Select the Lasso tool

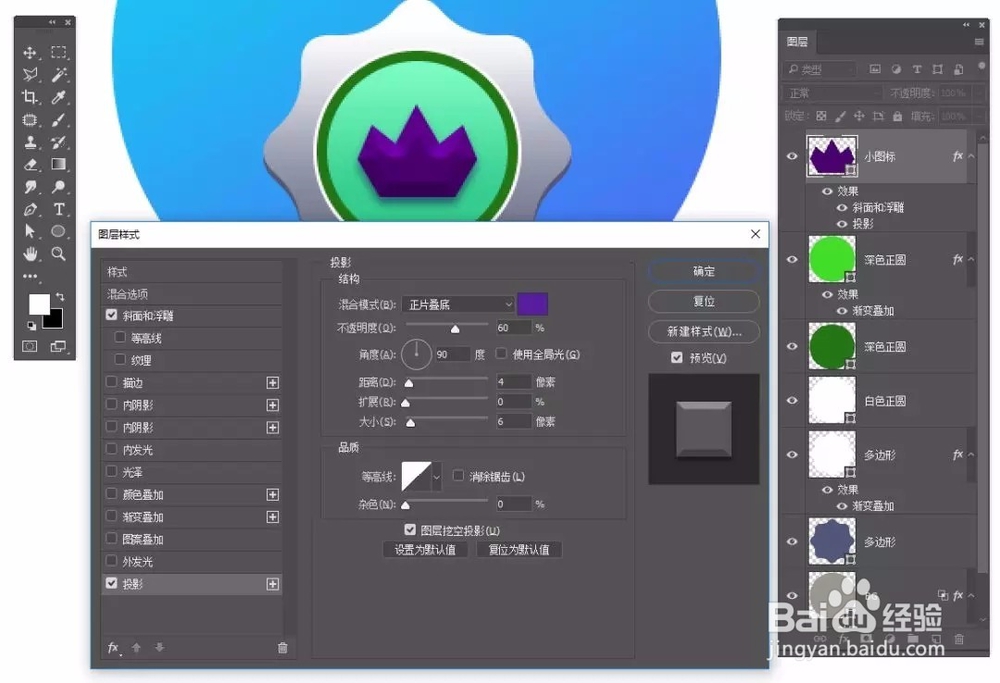click(30, 75)
